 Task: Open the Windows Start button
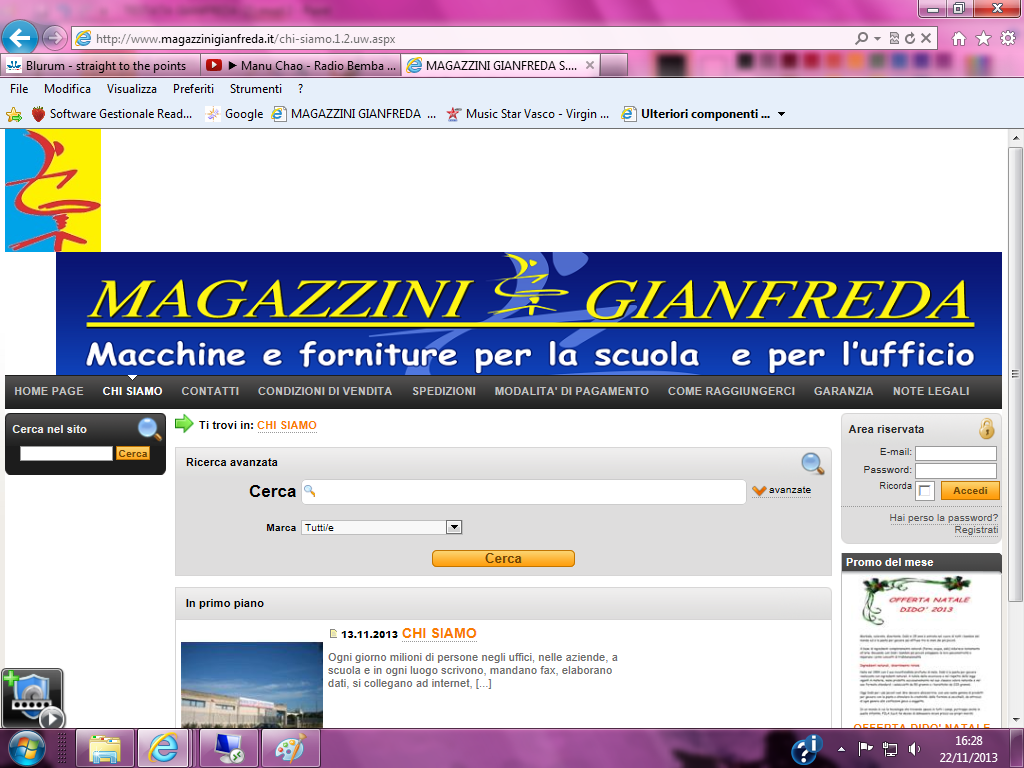pos(26,748)
